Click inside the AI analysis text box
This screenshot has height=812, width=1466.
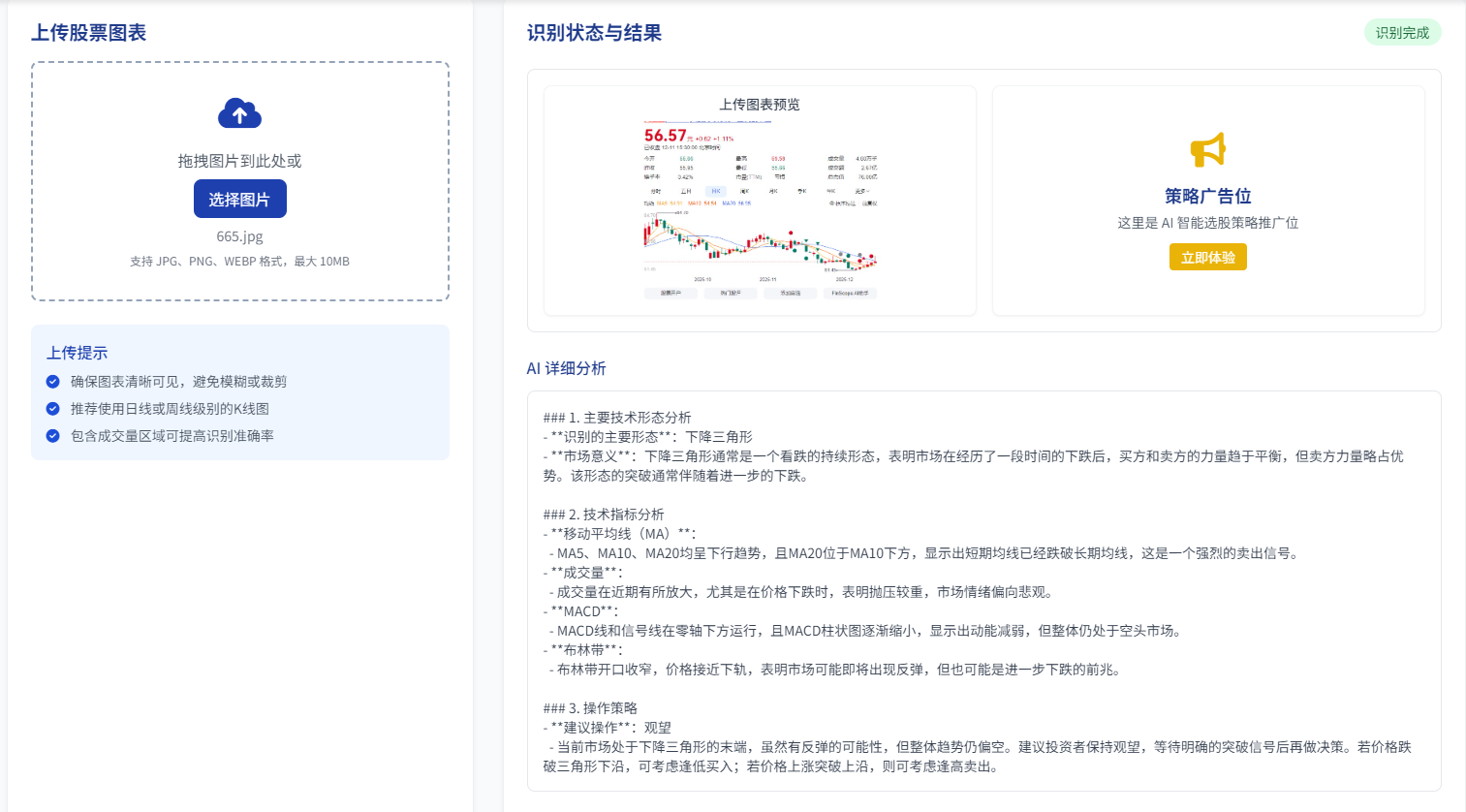pos(983,591)
